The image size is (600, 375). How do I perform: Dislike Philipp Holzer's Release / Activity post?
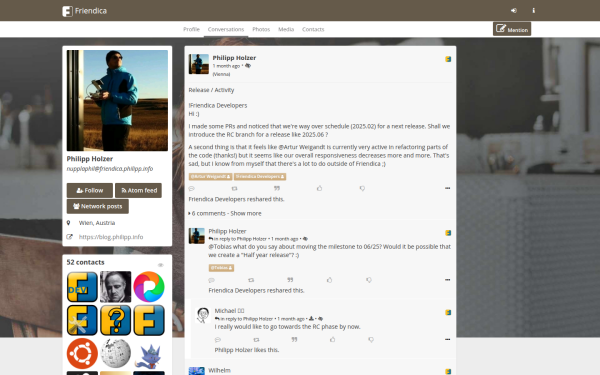[x=362, y=188]
